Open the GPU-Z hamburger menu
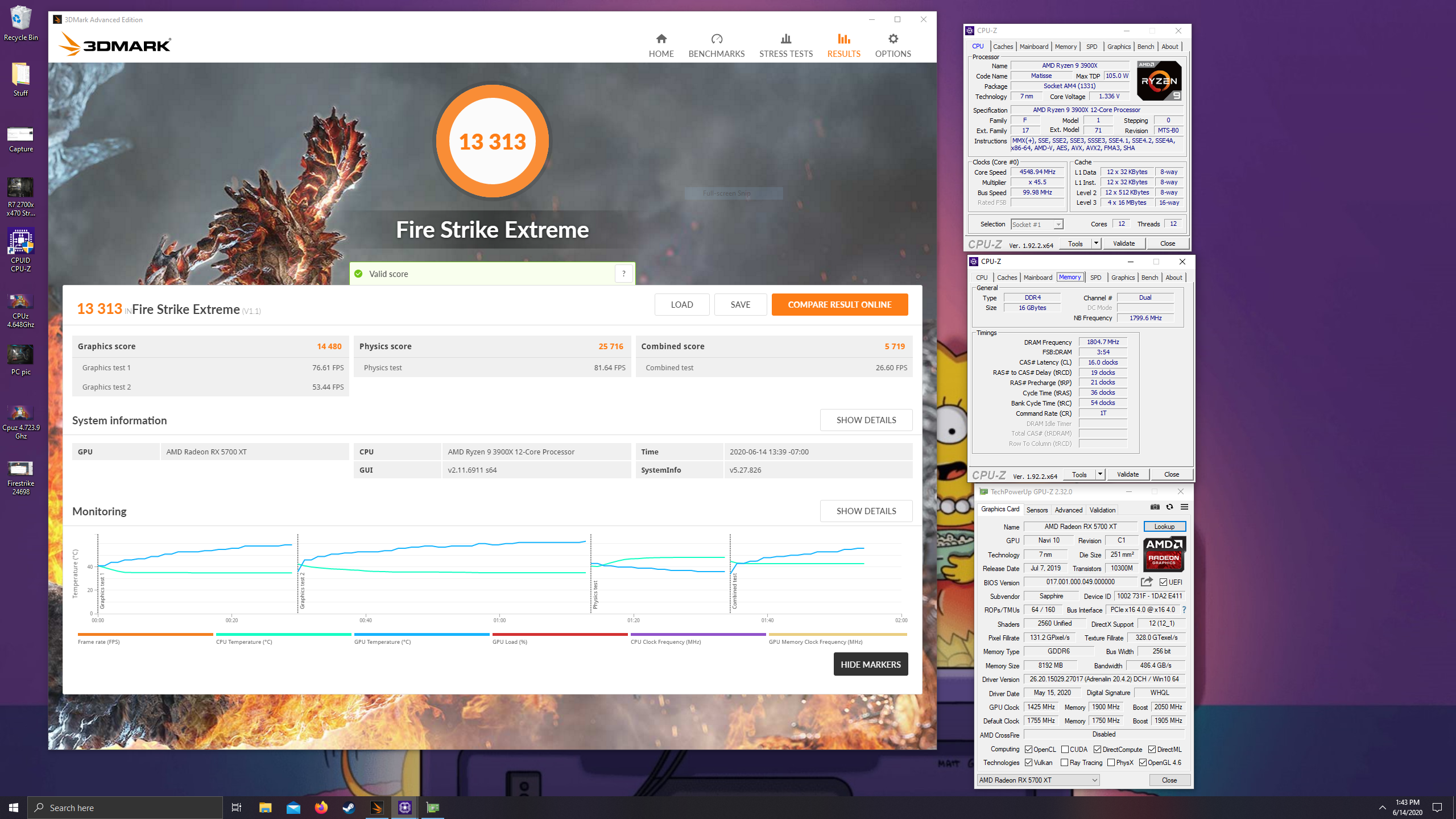The width and height of the screenshot is (1456, 819). click(1184, 507)
